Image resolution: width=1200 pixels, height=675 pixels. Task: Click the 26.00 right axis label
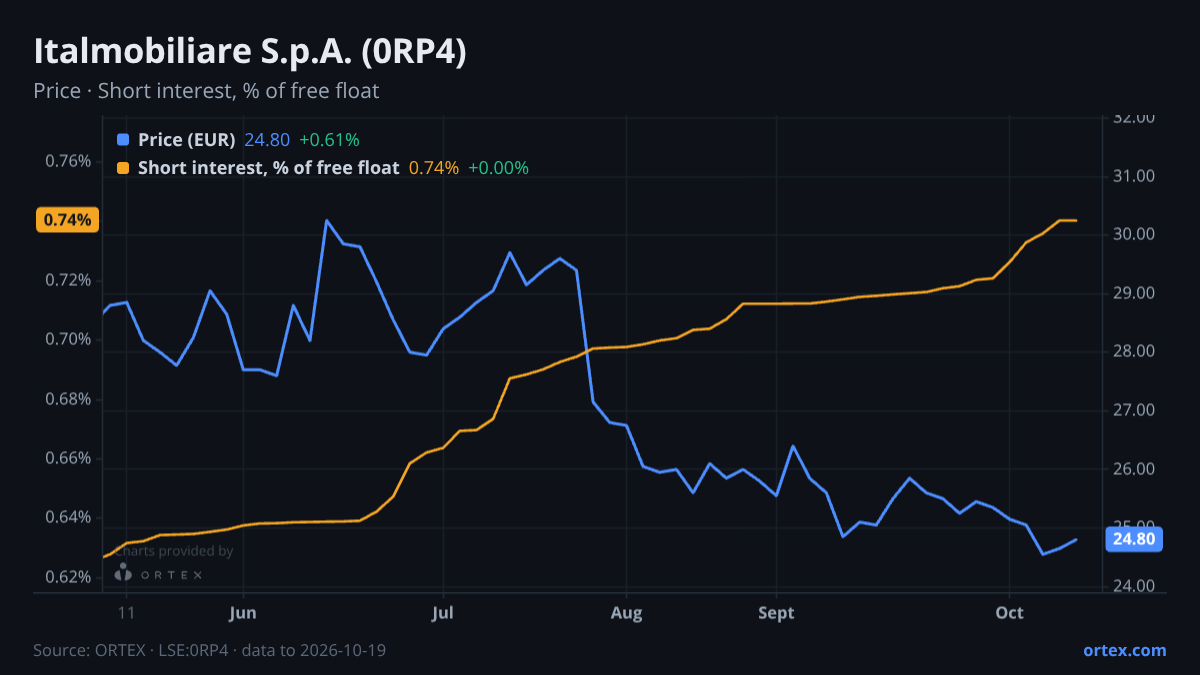click(1134, 469)
